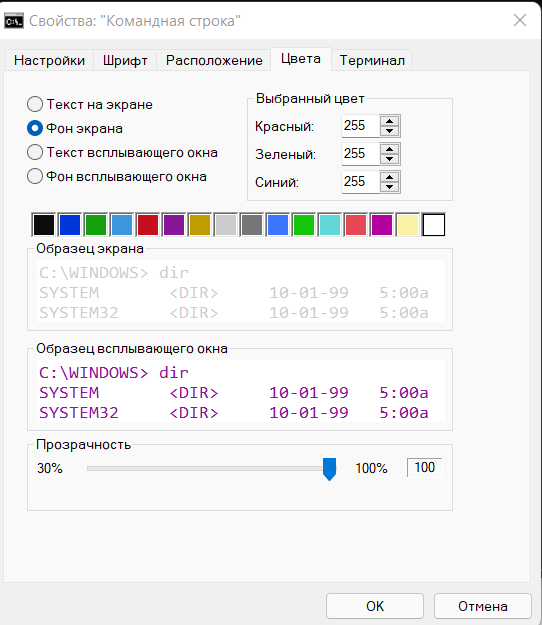The height and width of the screenshot is (625, 542).
Task: Click the Прозрачность slider thumb
Action: point(329,469)
